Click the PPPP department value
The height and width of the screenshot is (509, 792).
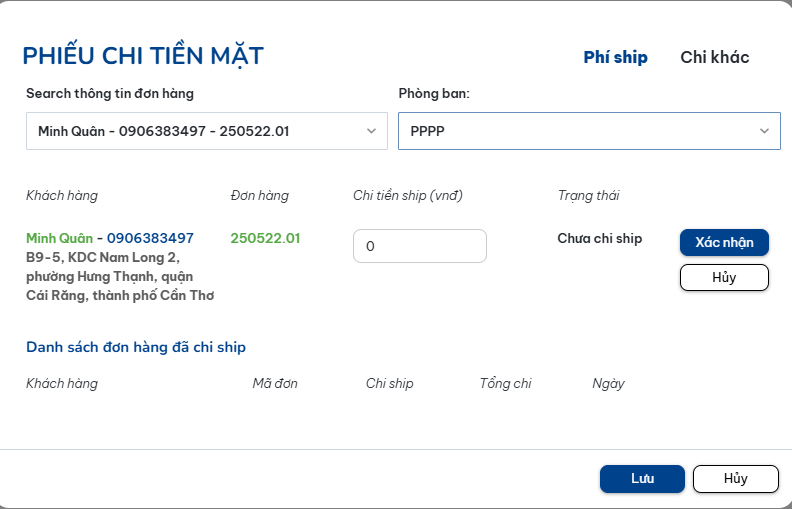428,131
